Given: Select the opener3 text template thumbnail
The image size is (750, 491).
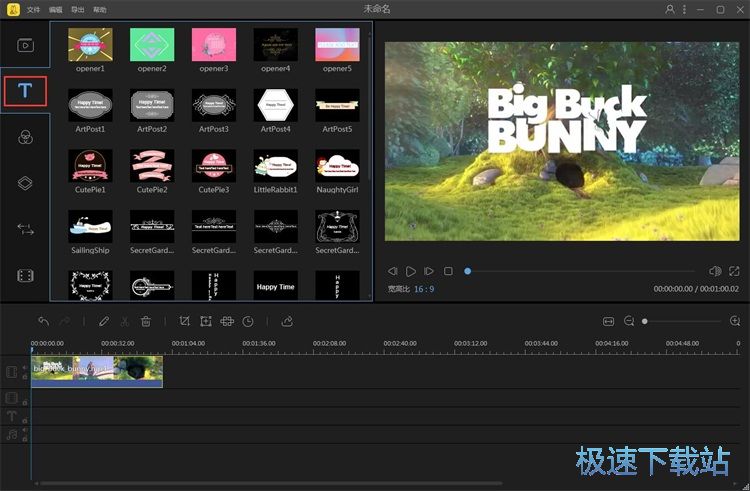Looking at the screenshot, I should click(213, 45).
